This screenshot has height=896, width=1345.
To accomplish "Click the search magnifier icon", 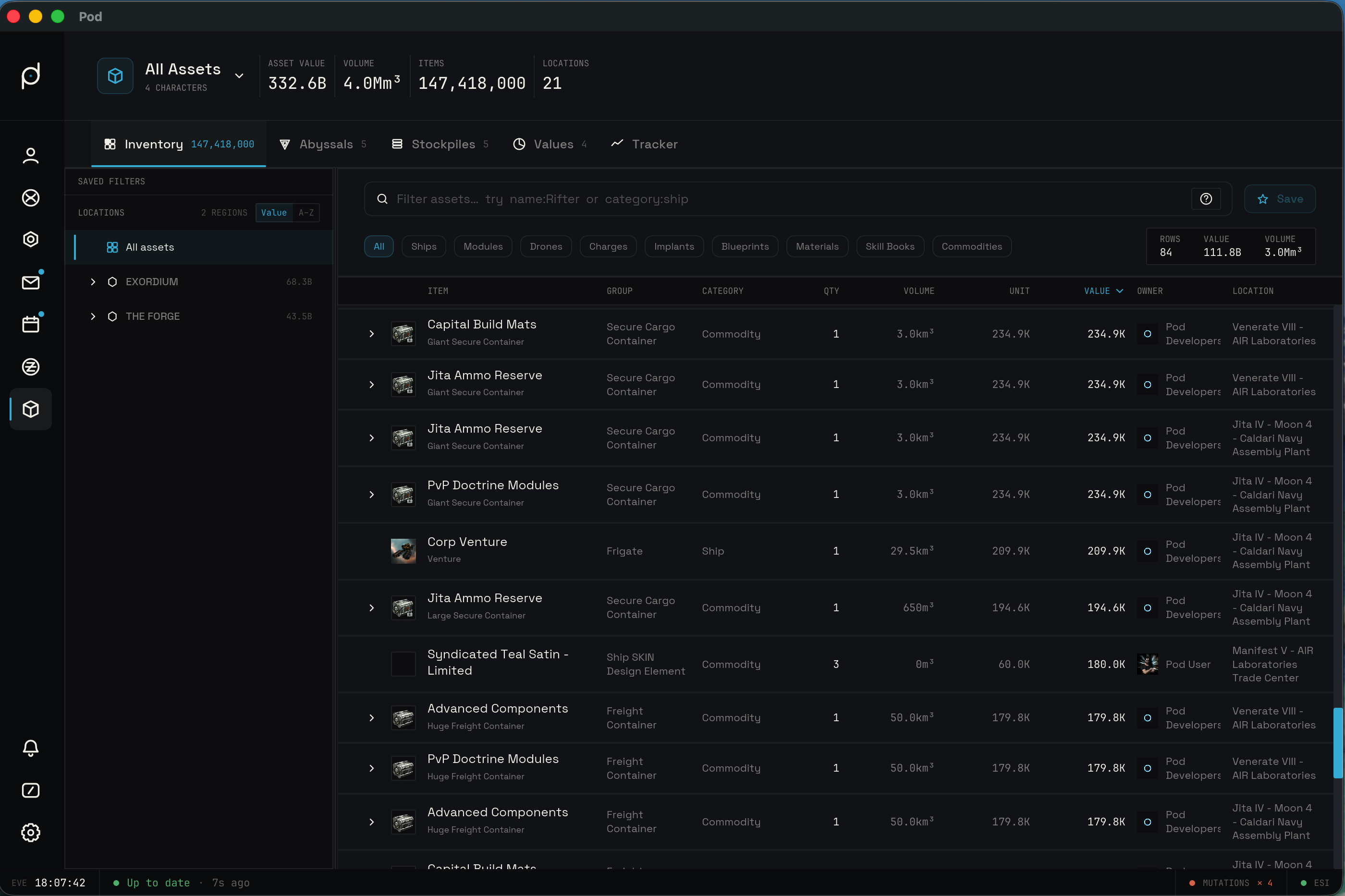I will tap(382, 199).
